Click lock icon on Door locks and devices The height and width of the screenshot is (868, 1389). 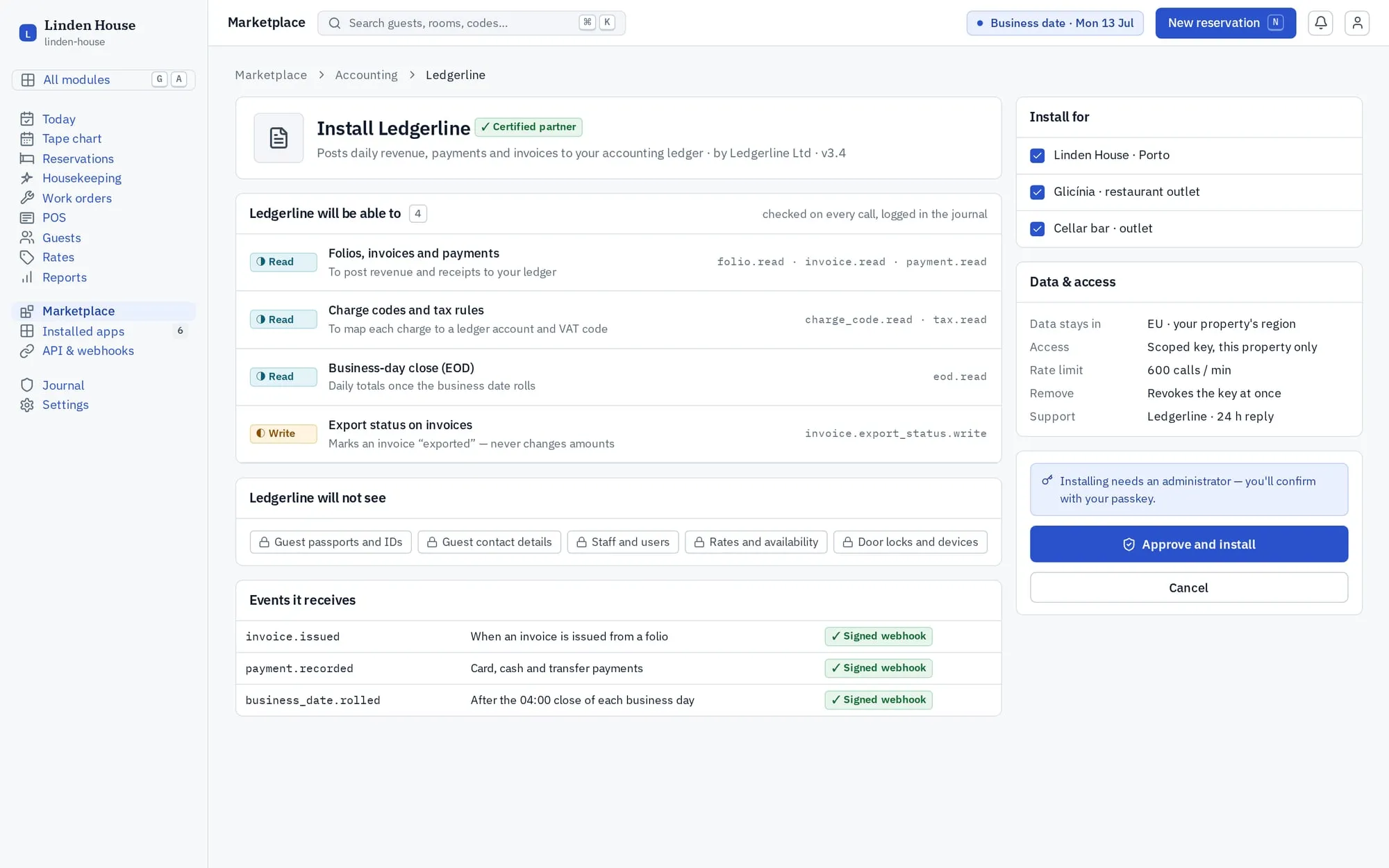pos(848,542)
